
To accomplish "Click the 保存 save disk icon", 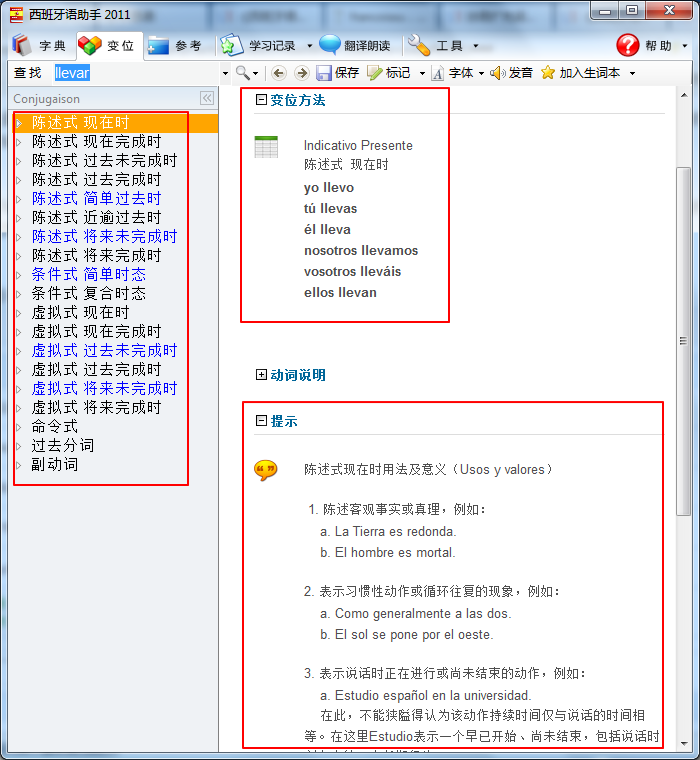I will click(x=323, y=73).
